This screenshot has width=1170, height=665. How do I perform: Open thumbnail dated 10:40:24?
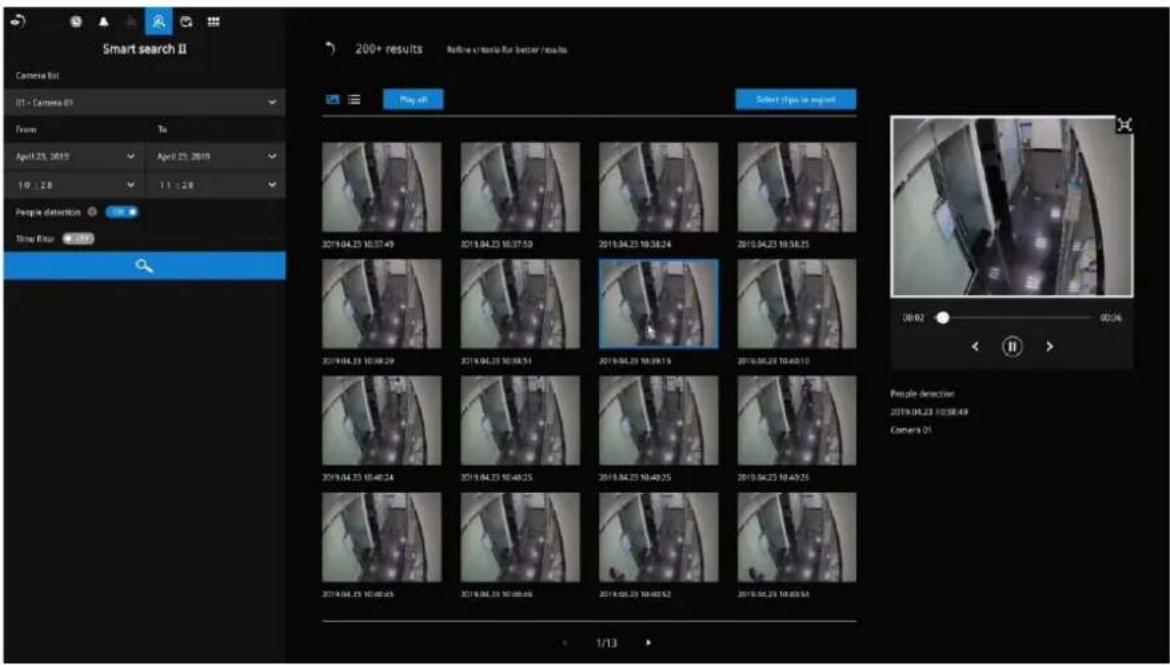click(x=381, y=420)
